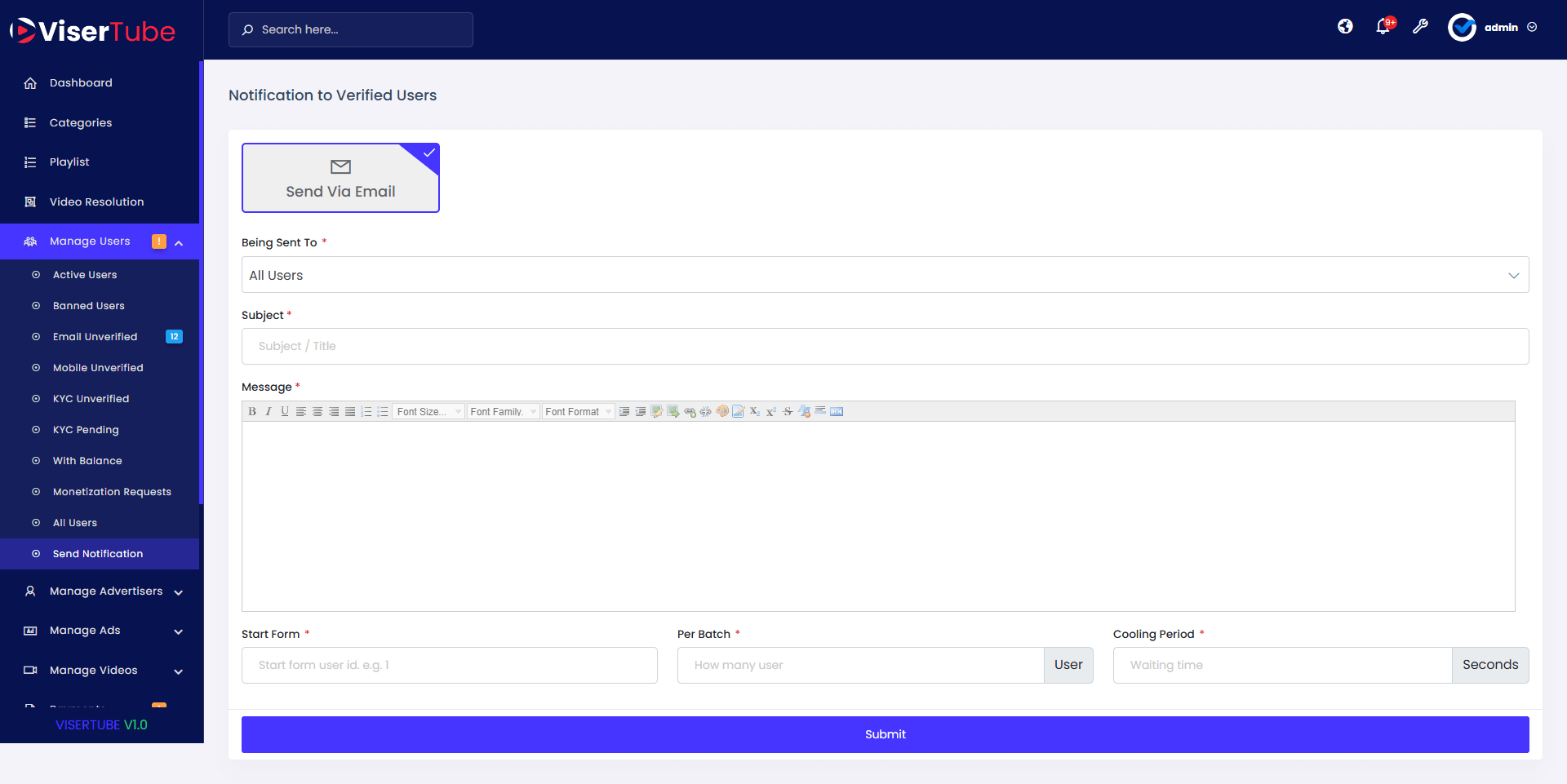Insert an ordered list in the editor
1567x784 pixels.
366,412
